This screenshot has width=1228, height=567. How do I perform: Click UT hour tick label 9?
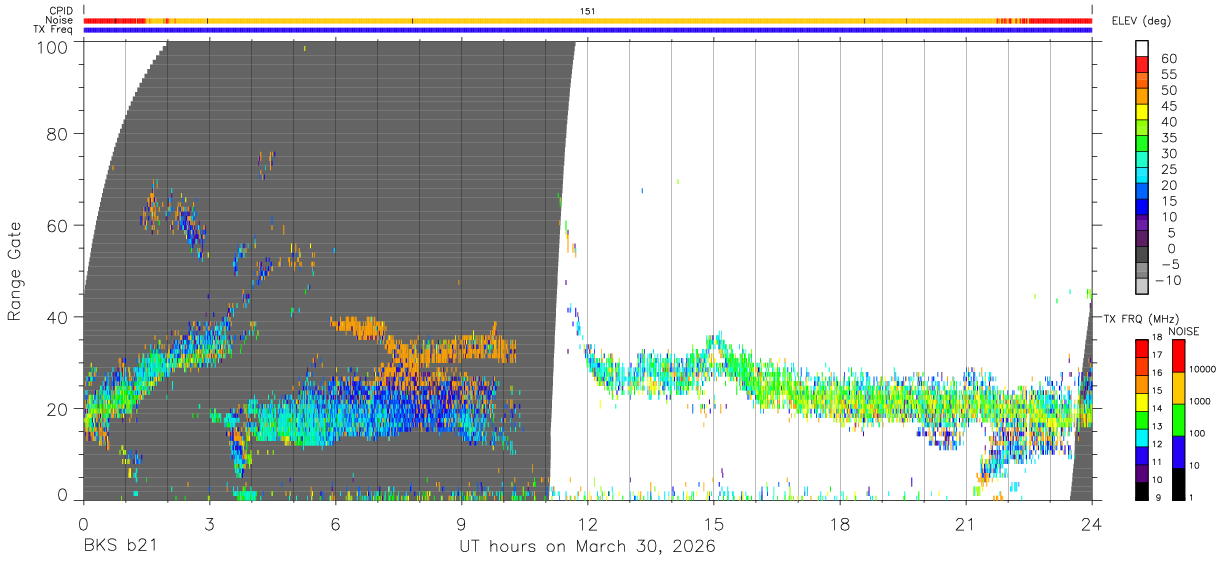click(461, 524)
